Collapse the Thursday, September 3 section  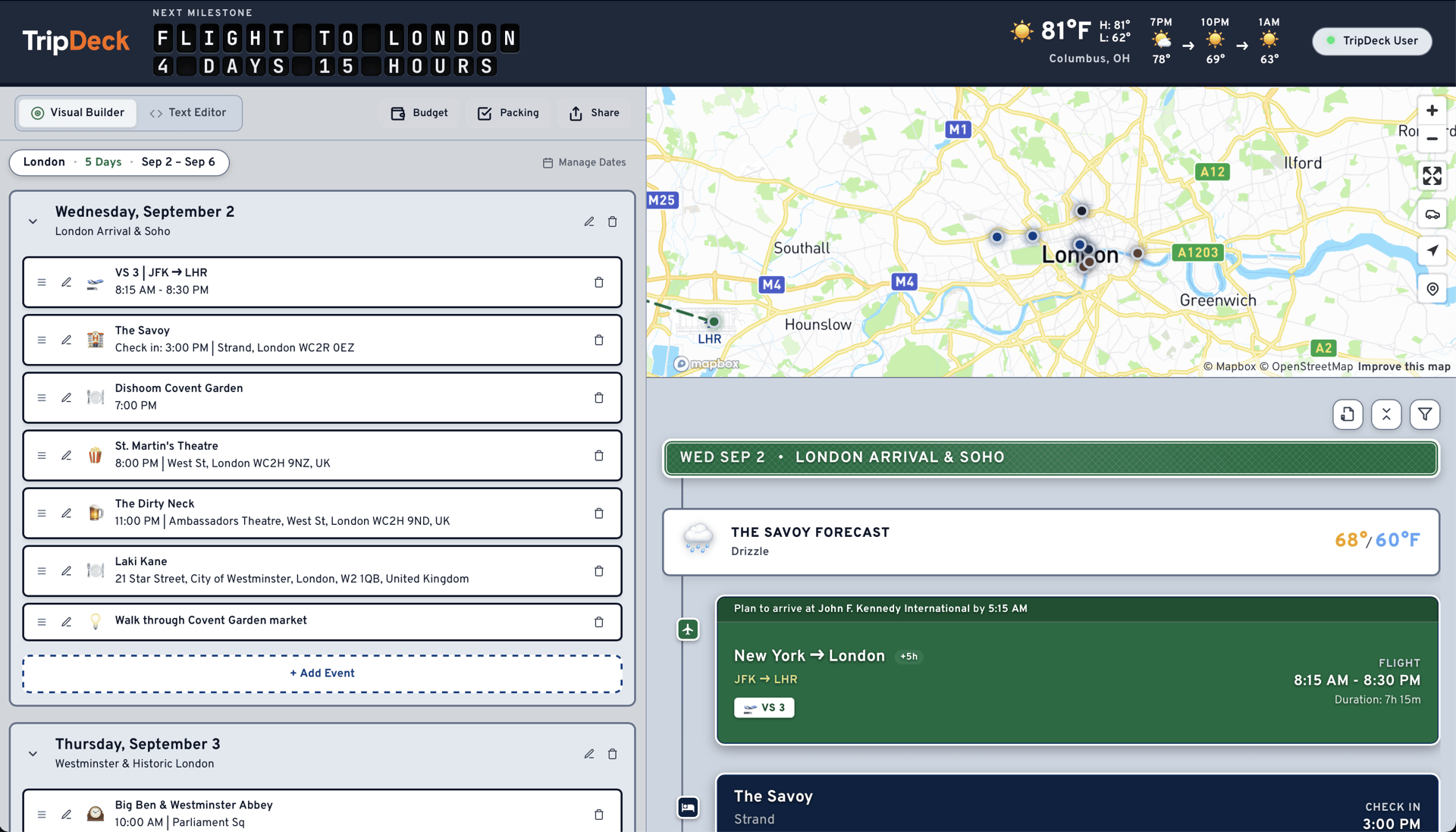coord(33,754)
